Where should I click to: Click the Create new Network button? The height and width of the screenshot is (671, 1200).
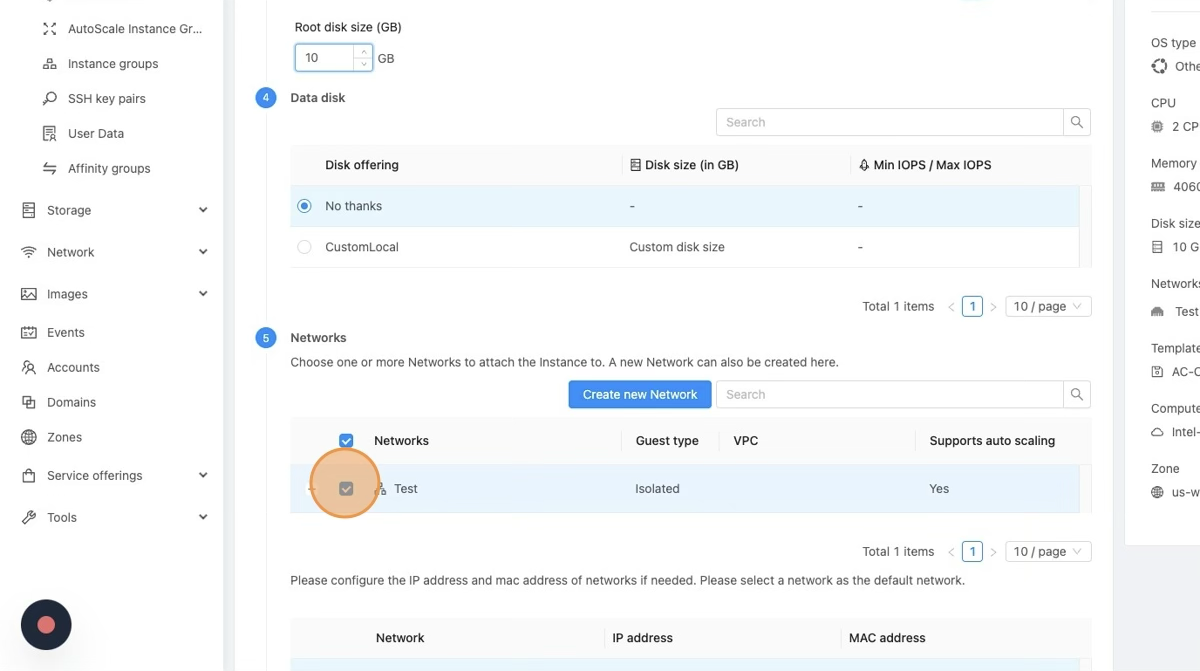tap(640, 394)
